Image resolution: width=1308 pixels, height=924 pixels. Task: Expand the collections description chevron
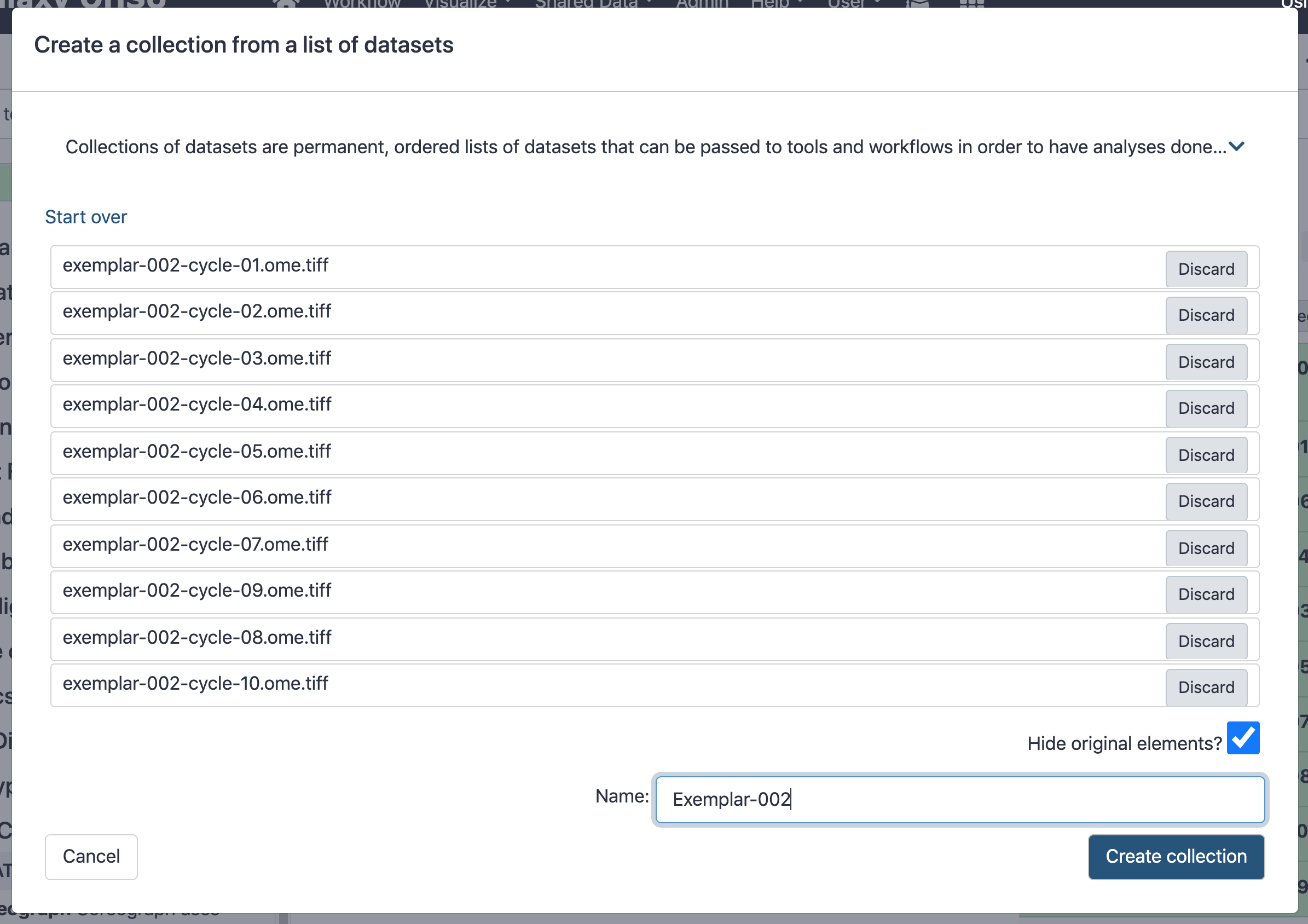click(1236, 147)
